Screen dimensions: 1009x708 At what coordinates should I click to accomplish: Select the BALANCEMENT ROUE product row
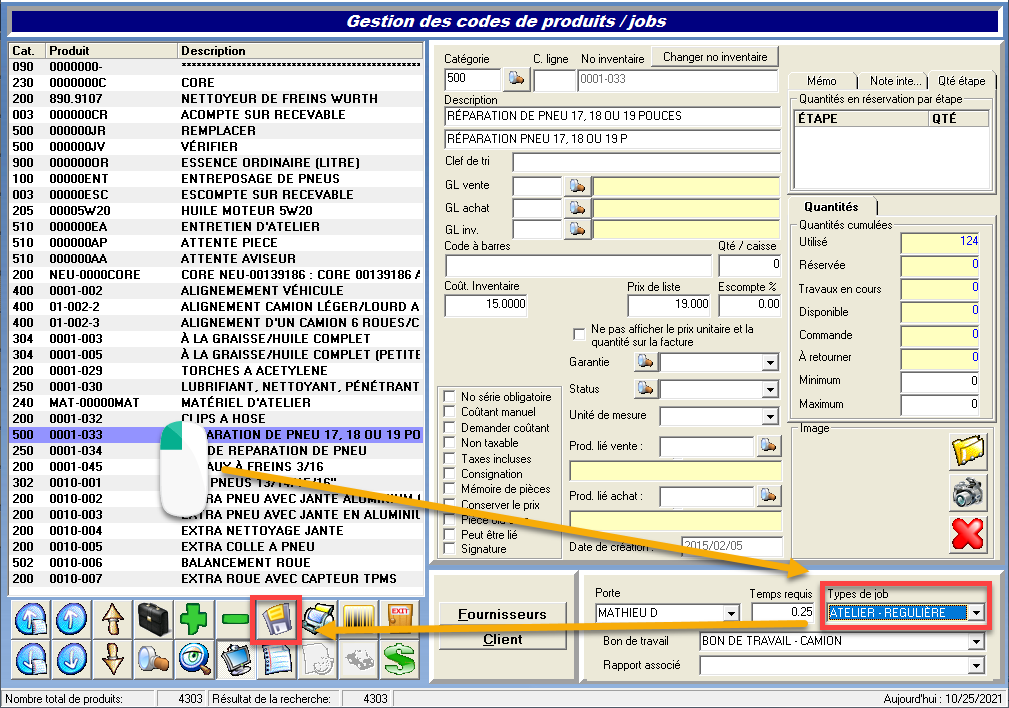[x=216, y=563]
